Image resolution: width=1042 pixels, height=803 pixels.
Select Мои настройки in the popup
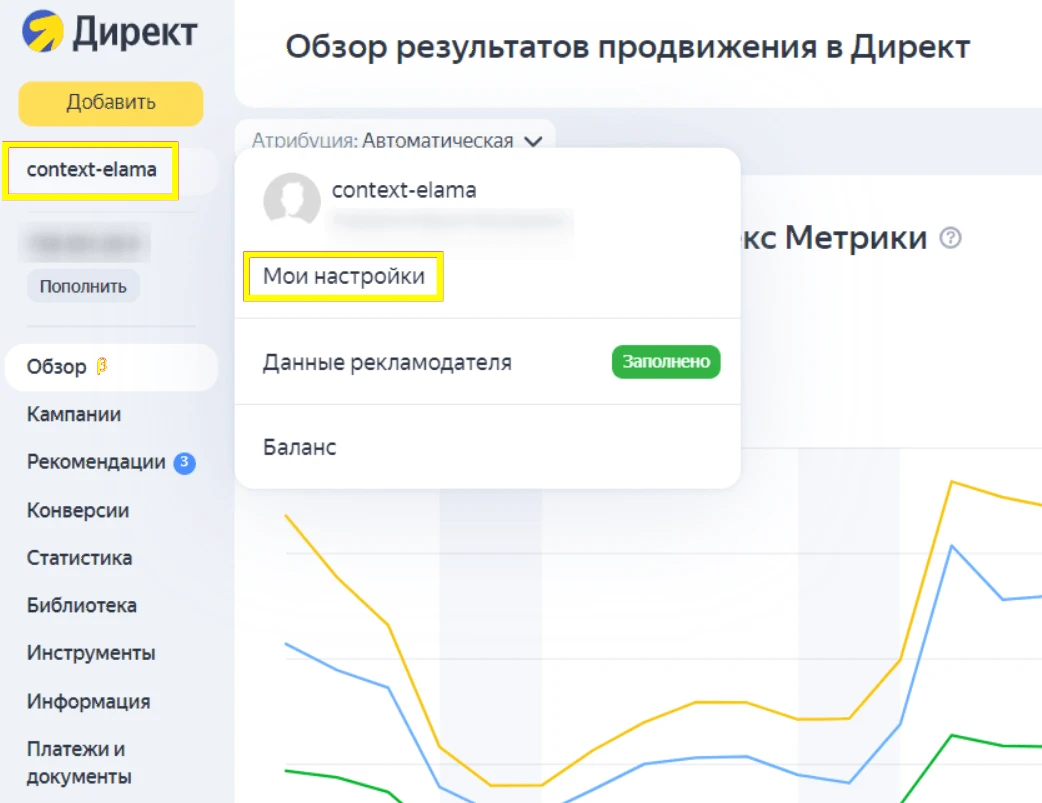344,276
